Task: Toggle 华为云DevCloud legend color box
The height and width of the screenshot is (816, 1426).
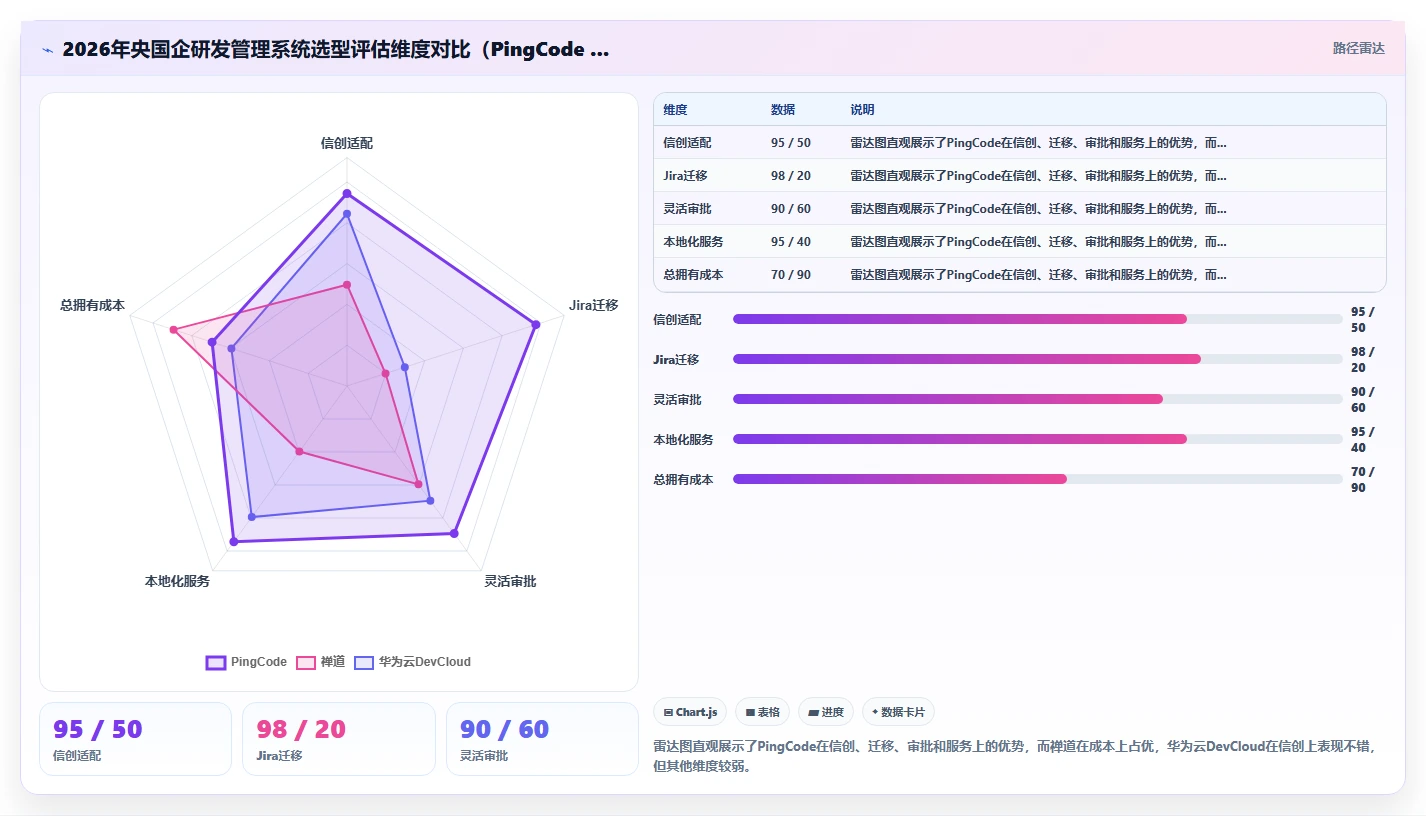Action: 364,662
